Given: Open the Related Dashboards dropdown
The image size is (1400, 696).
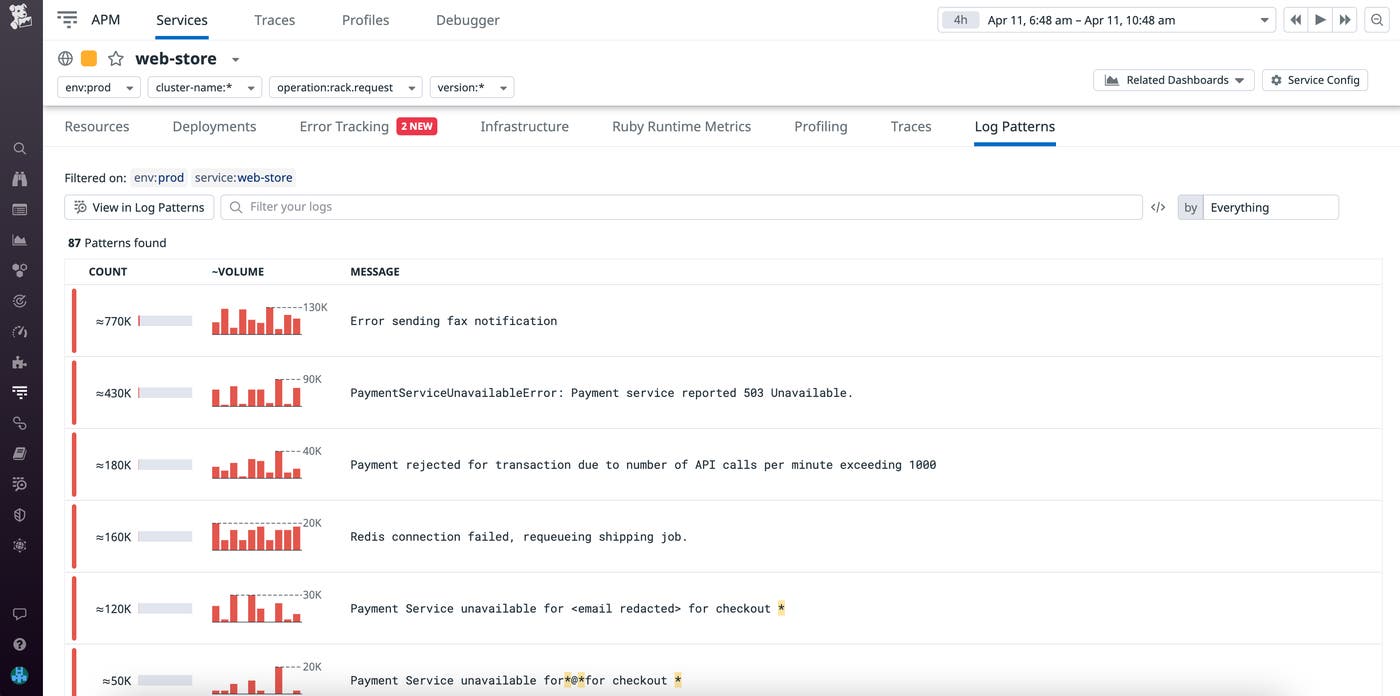Looking at the screenshot, I should coord(1173,80).
